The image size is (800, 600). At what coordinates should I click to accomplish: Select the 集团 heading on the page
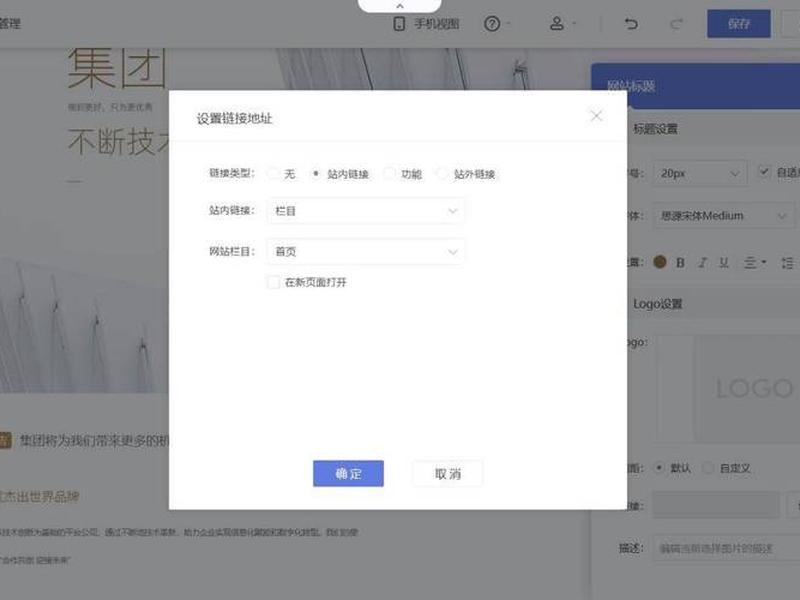[117, 68]
